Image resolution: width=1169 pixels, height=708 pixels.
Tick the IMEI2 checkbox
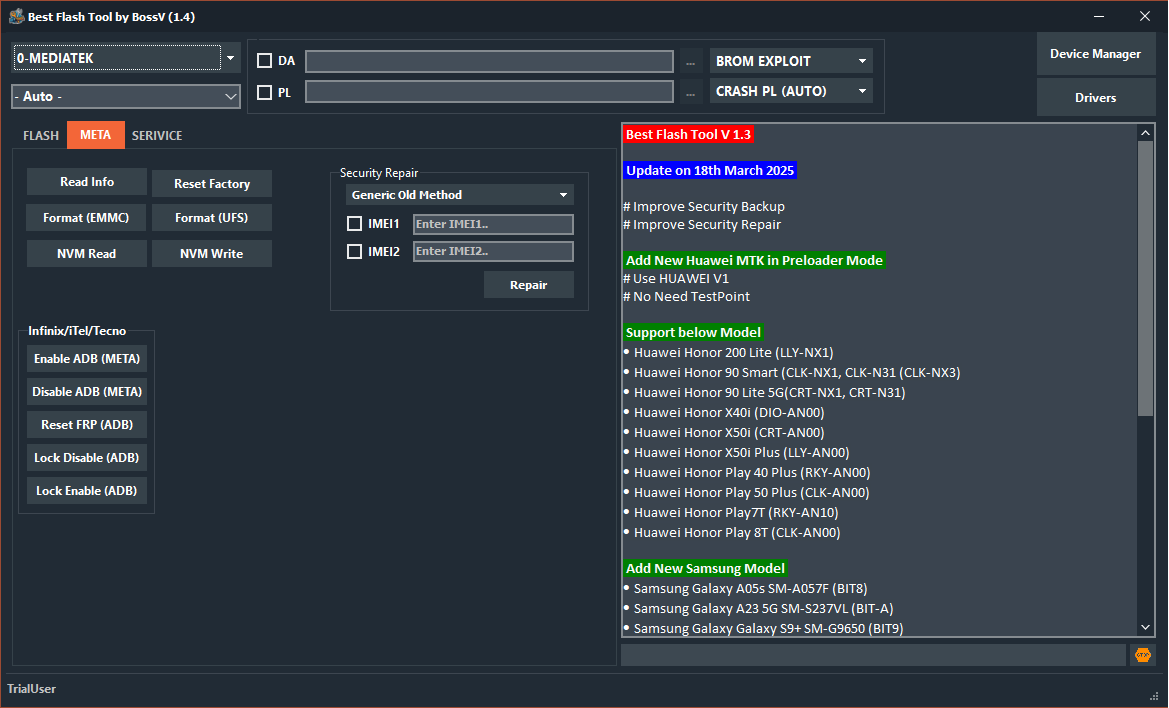click(x=354, y=252)
